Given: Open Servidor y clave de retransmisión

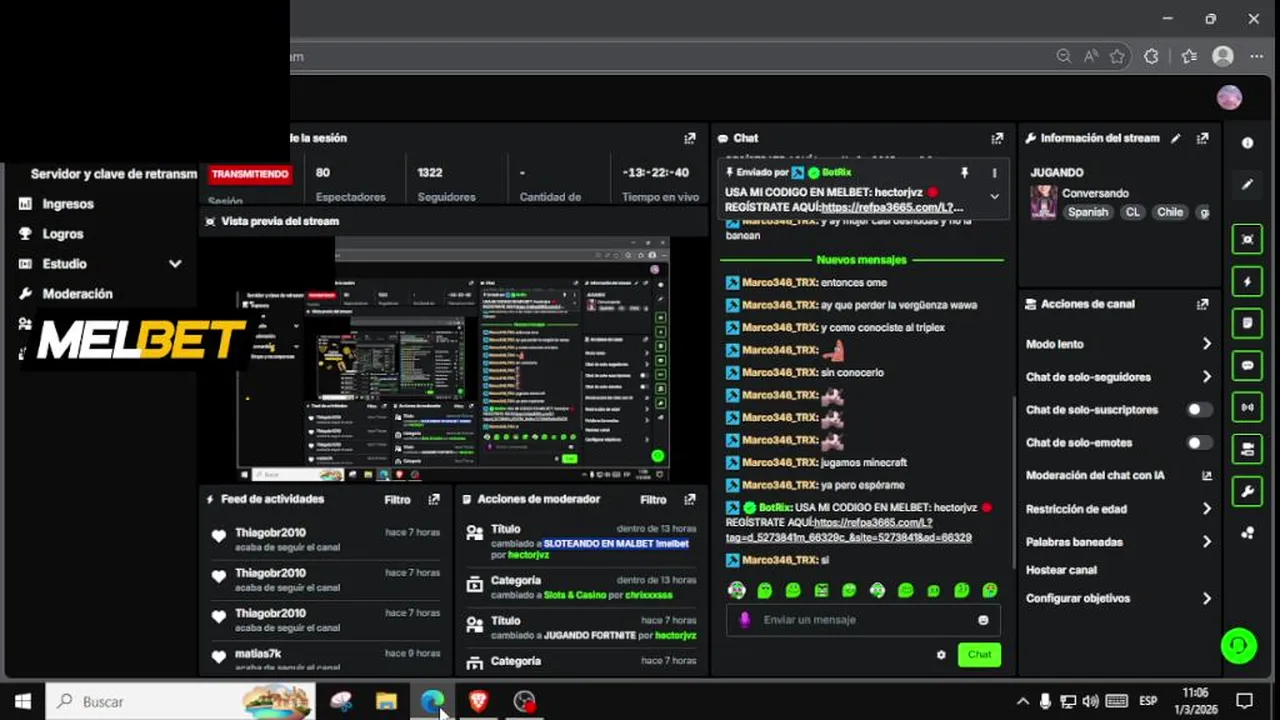Looking at the screenshot, I should [114, 174].
